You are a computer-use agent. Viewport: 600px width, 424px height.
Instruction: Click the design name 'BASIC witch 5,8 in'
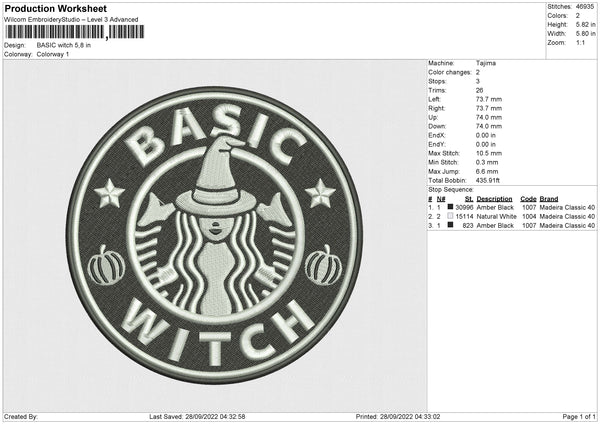pos(64,45)
